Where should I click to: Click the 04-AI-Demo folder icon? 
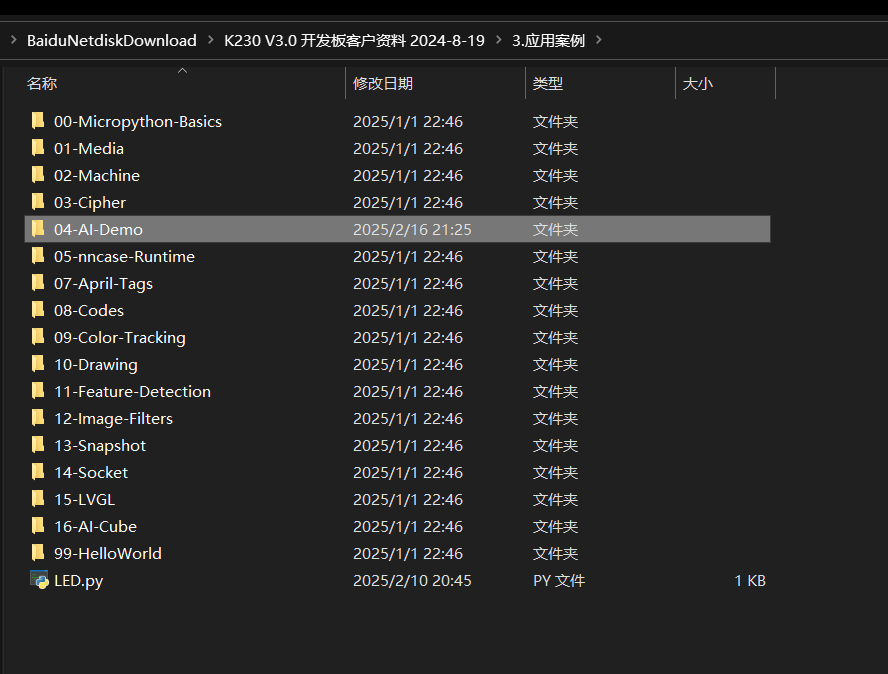click(38, 229)
